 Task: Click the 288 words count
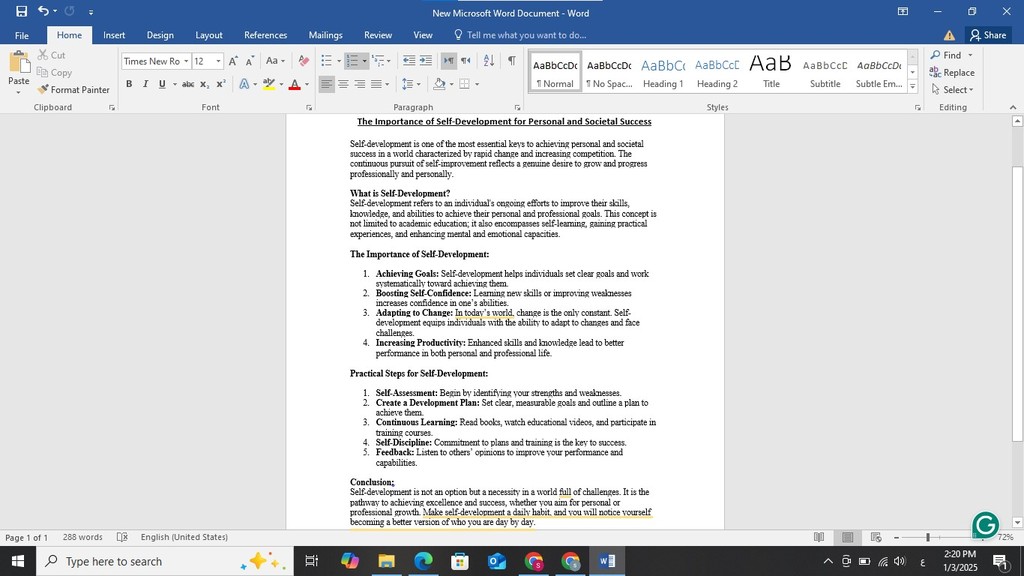(82, 537)
